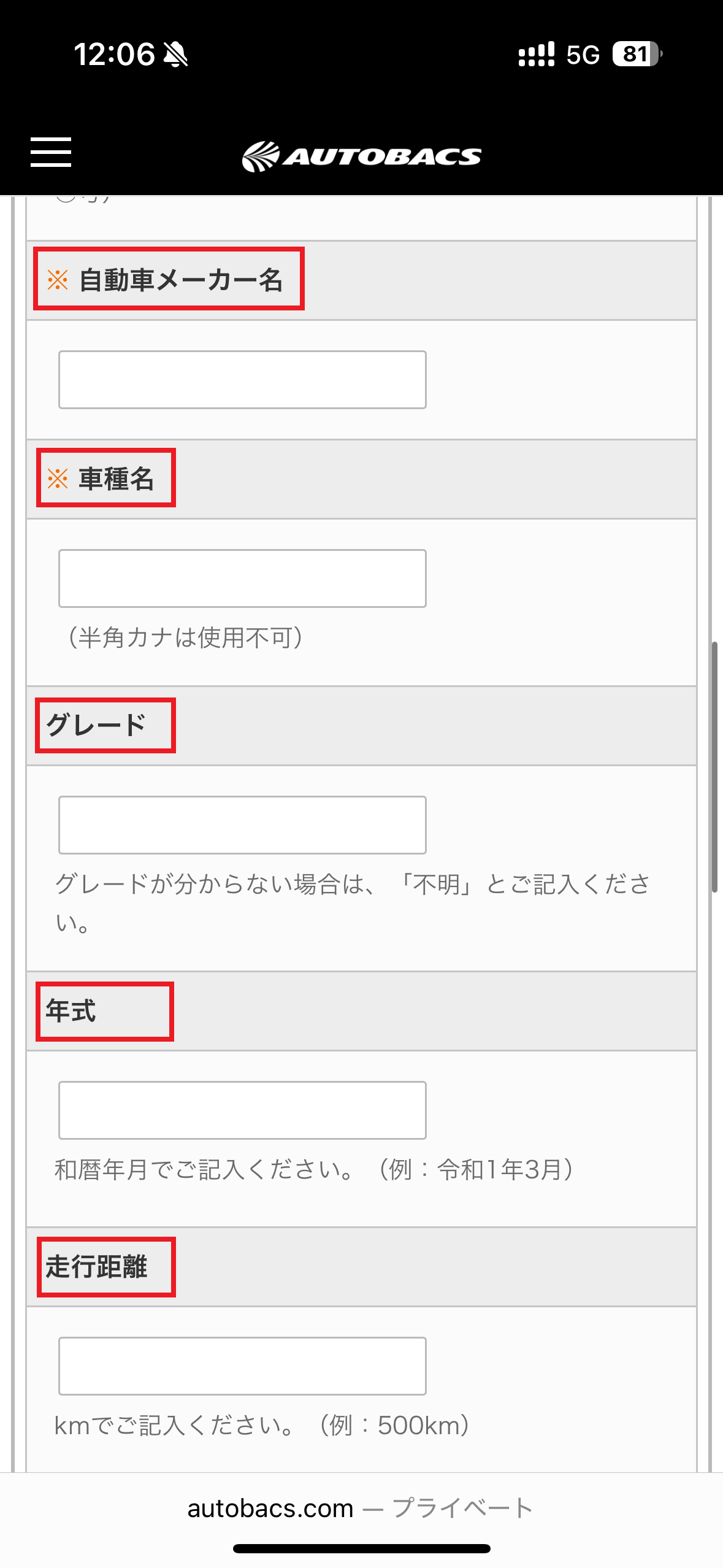Image resolution: width=723 pixels, height=1568 pixels.
Task: Tap the autobacs.com address bar
Action: 361,1508
